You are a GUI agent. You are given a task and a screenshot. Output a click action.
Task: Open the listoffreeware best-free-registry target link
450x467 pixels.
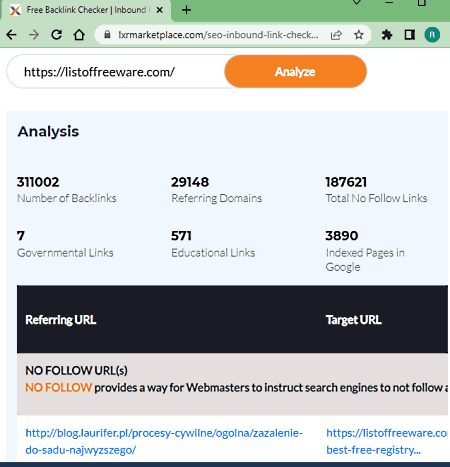(x=387, y=441)
